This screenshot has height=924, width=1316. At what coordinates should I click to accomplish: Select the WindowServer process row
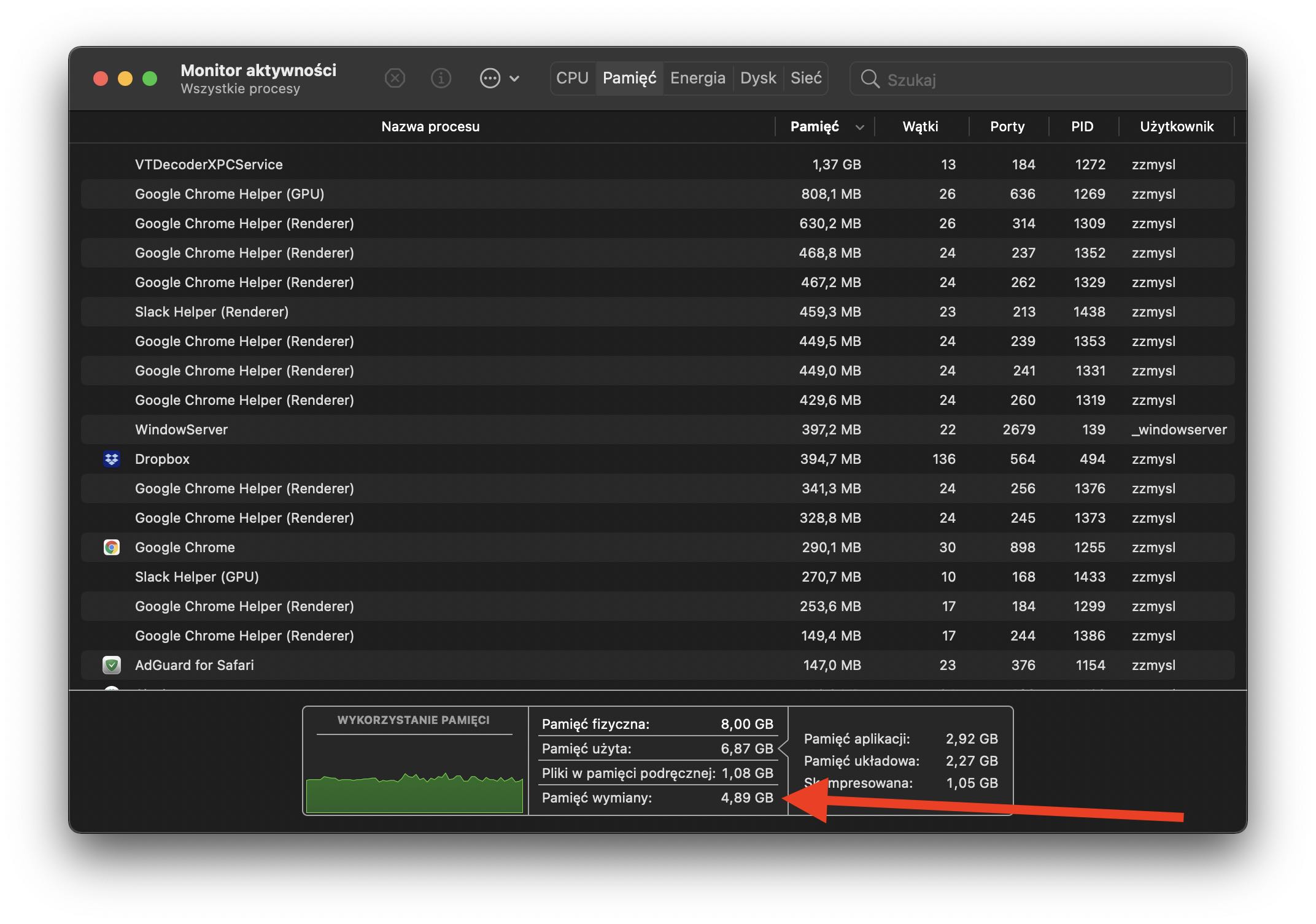[658, 429]
